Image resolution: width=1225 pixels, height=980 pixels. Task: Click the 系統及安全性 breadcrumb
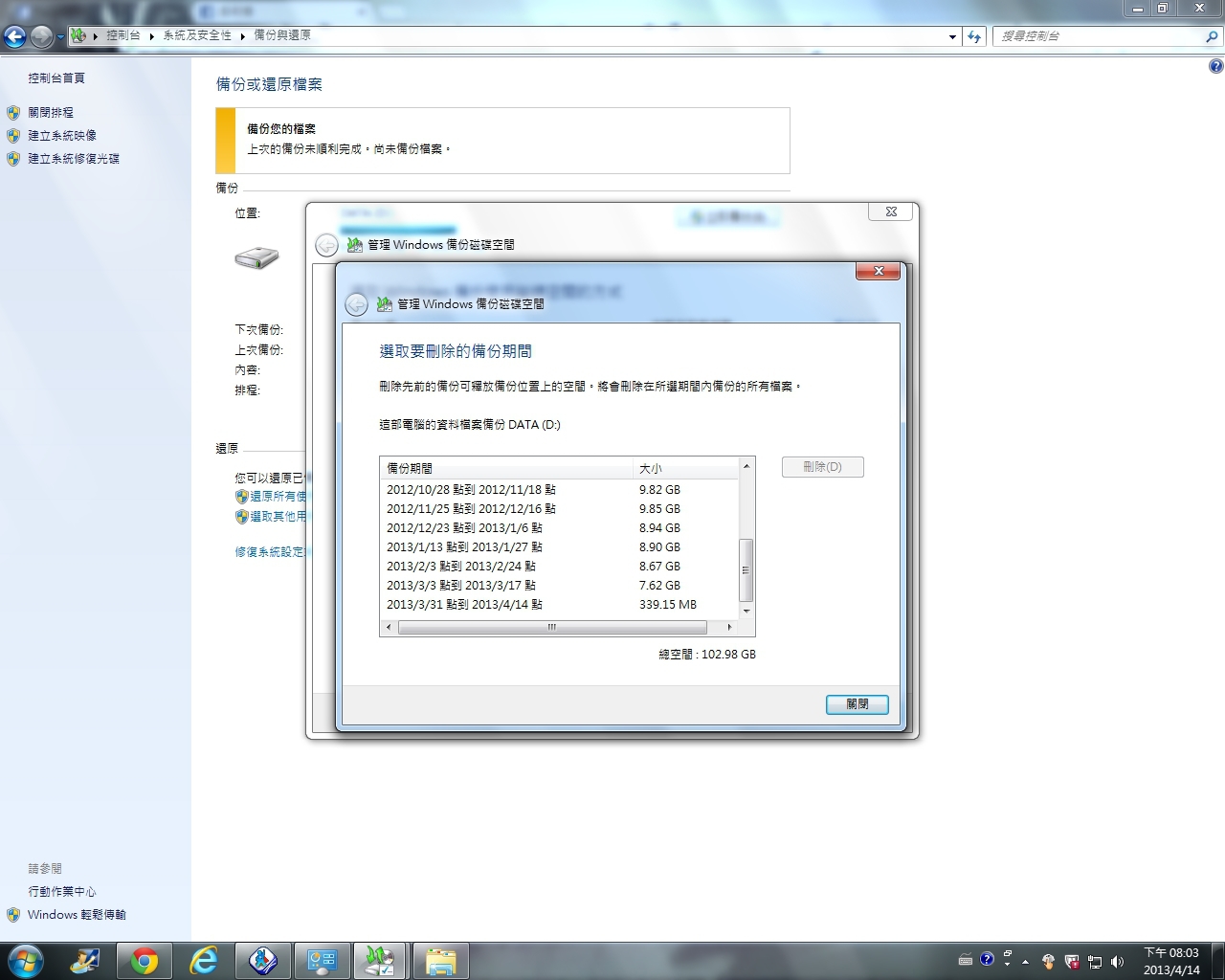click(x=197, y=35)
